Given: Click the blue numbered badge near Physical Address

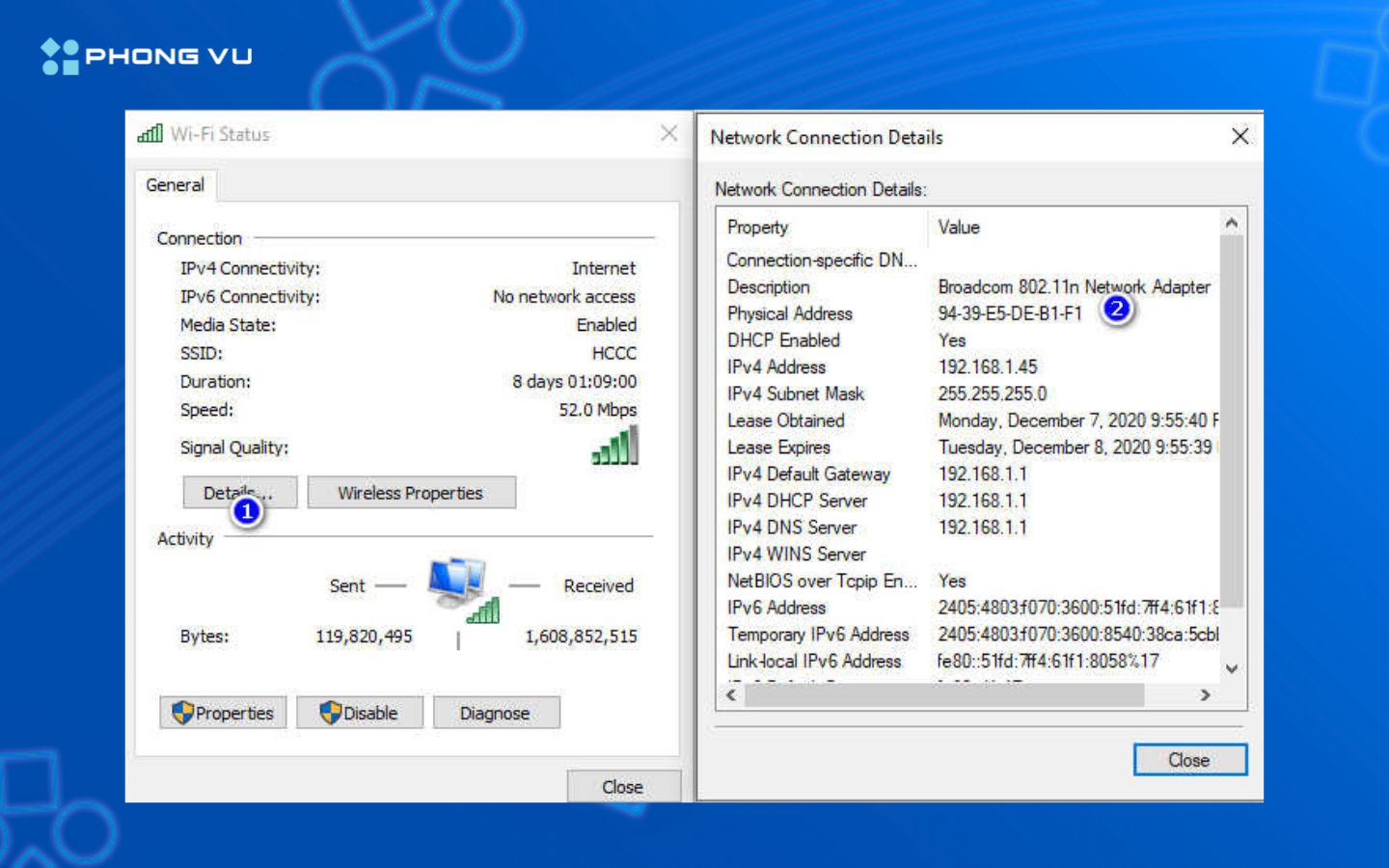Looking at the screenshot, I should pos(1117,309).
